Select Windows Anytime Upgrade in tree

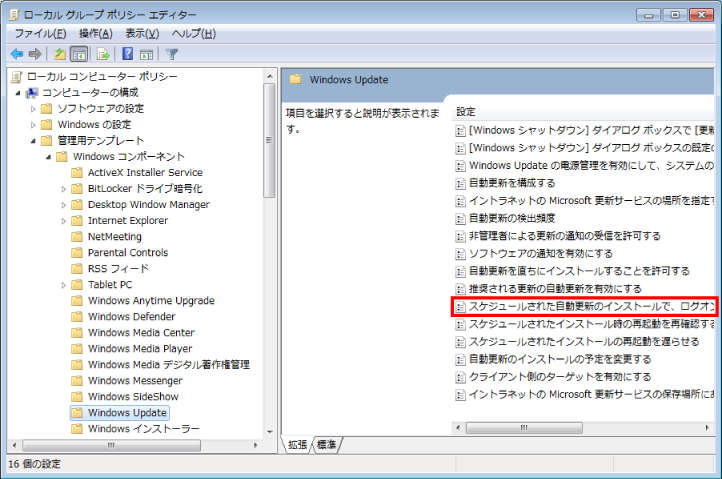151,301
